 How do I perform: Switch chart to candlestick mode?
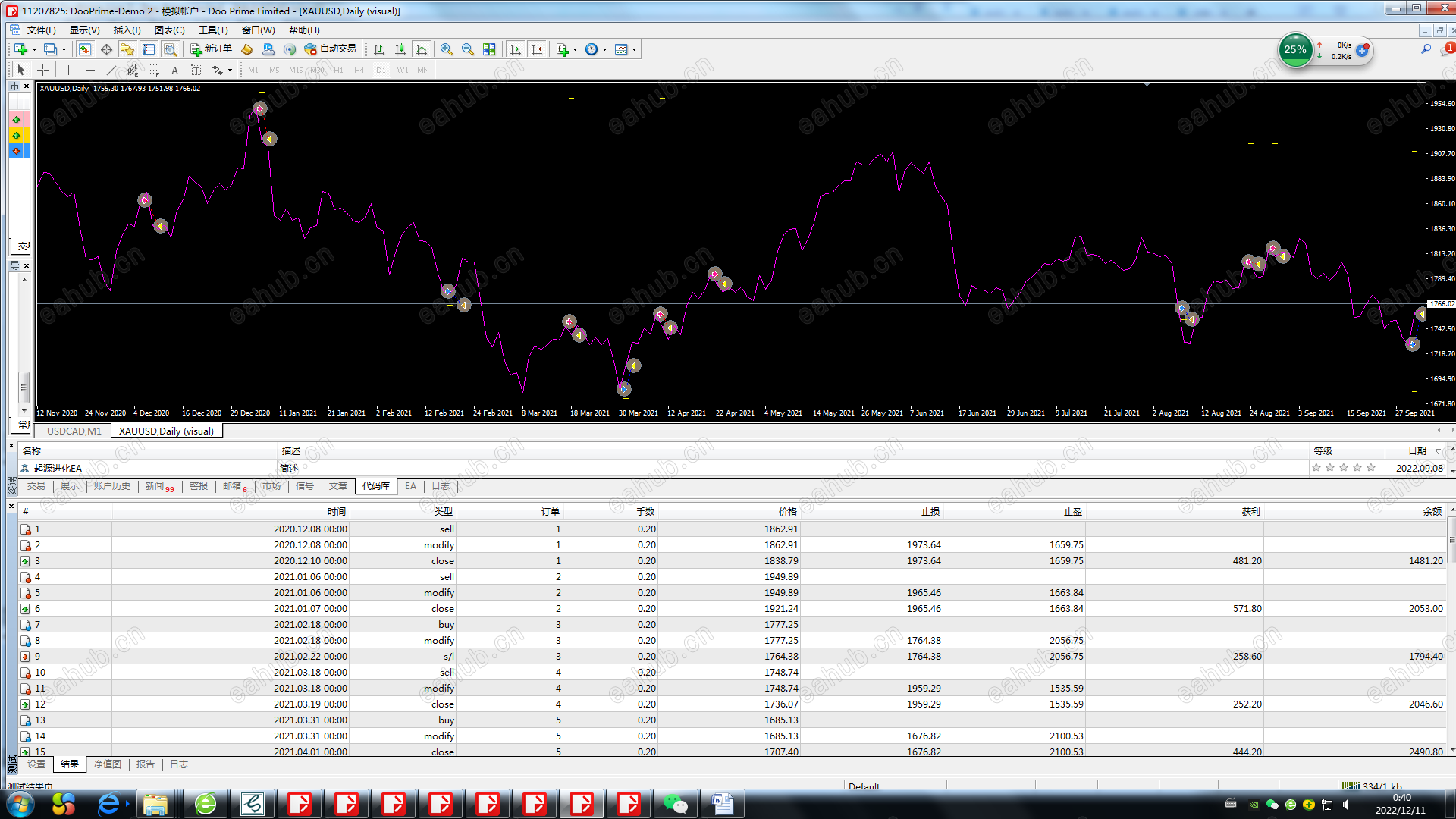pos(400,49)
